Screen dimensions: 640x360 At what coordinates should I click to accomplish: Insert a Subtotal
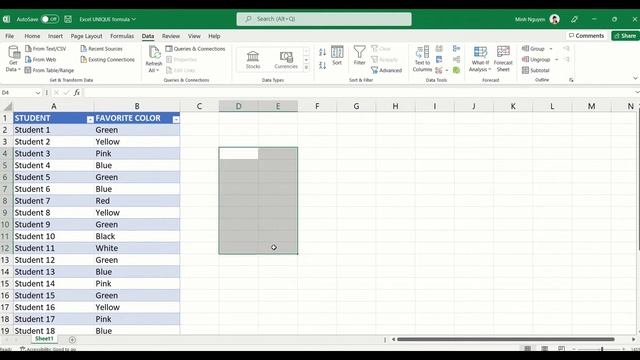536,70
